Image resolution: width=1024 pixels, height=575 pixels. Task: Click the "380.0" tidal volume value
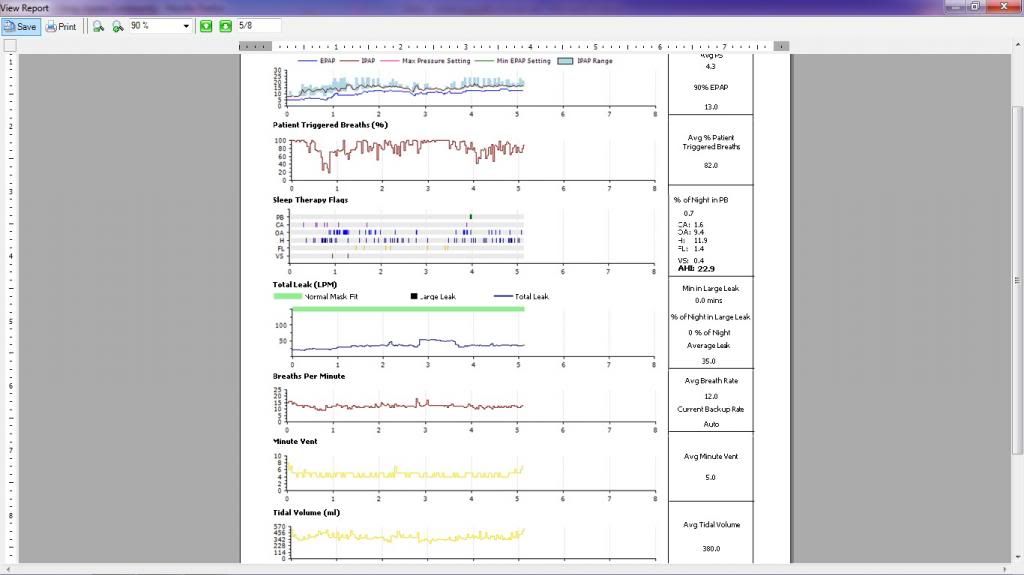coord(711,549)
